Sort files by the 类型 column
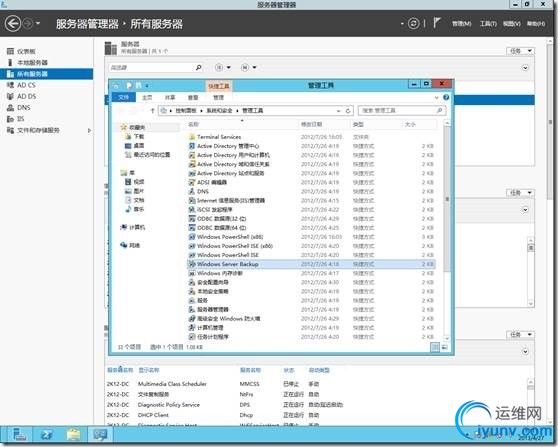558x447 pixels. tap(358, 124)
